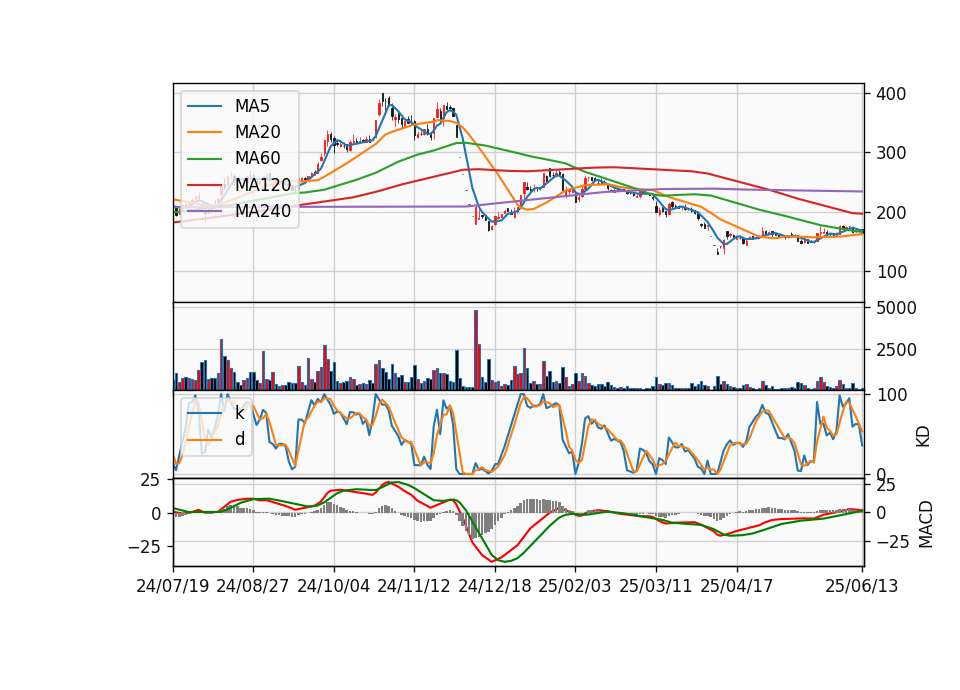Screen dimensions: 960x690
Task: Click the d legend label in KD panel
Action: point(239,439)
